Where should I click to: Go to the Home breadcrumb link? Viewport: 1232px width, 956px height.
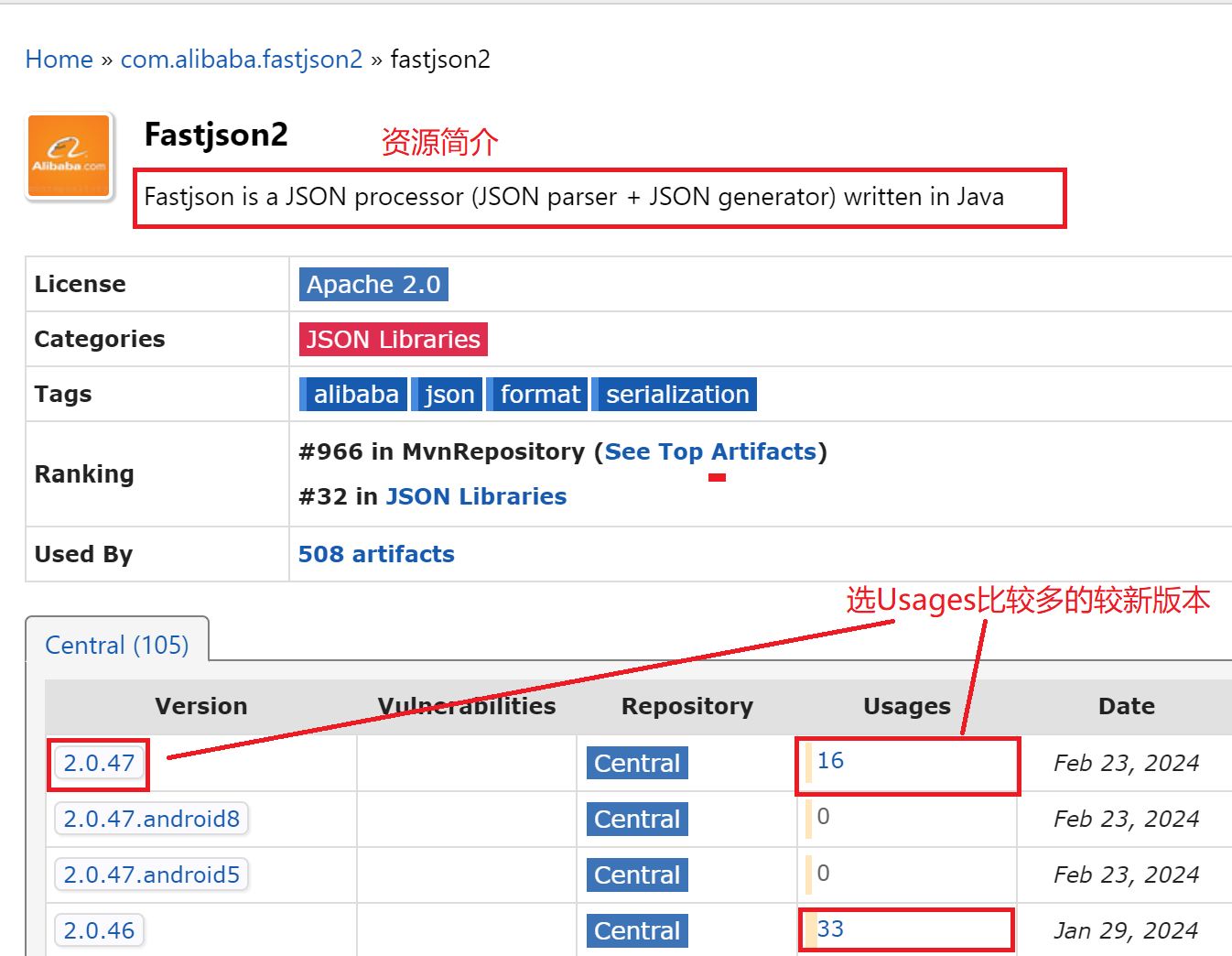(x=59, y=60)
